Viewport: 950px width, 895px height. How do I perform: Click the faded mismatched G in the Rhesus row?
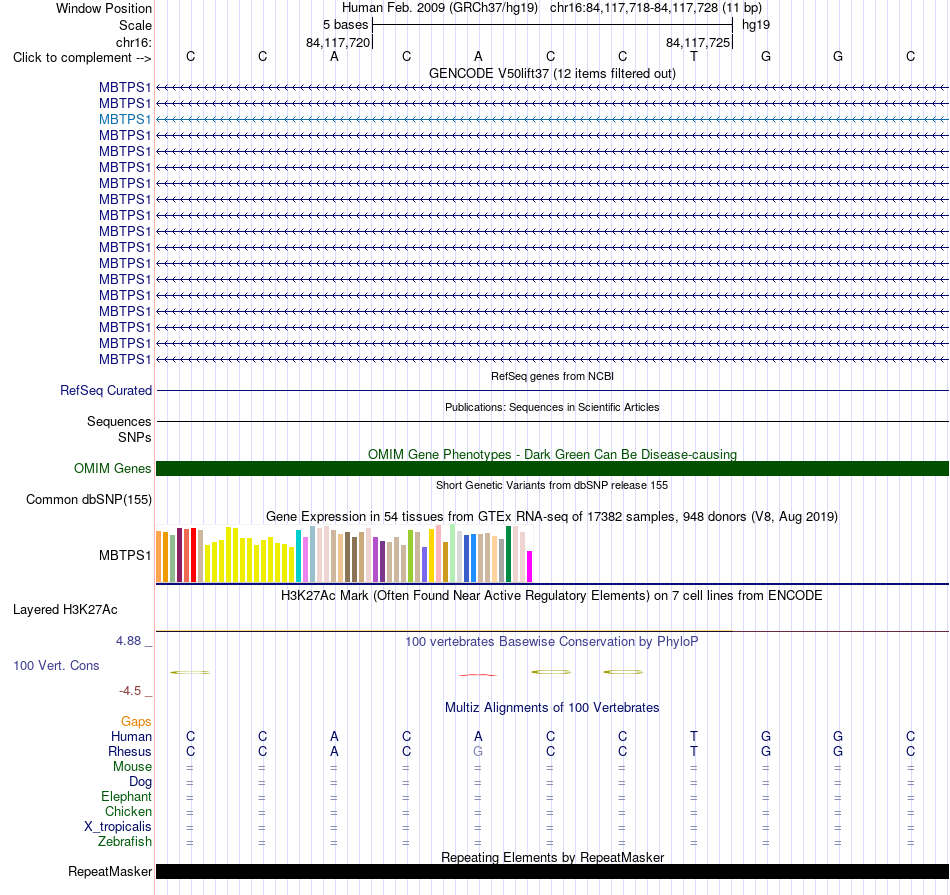pos(478,751)
